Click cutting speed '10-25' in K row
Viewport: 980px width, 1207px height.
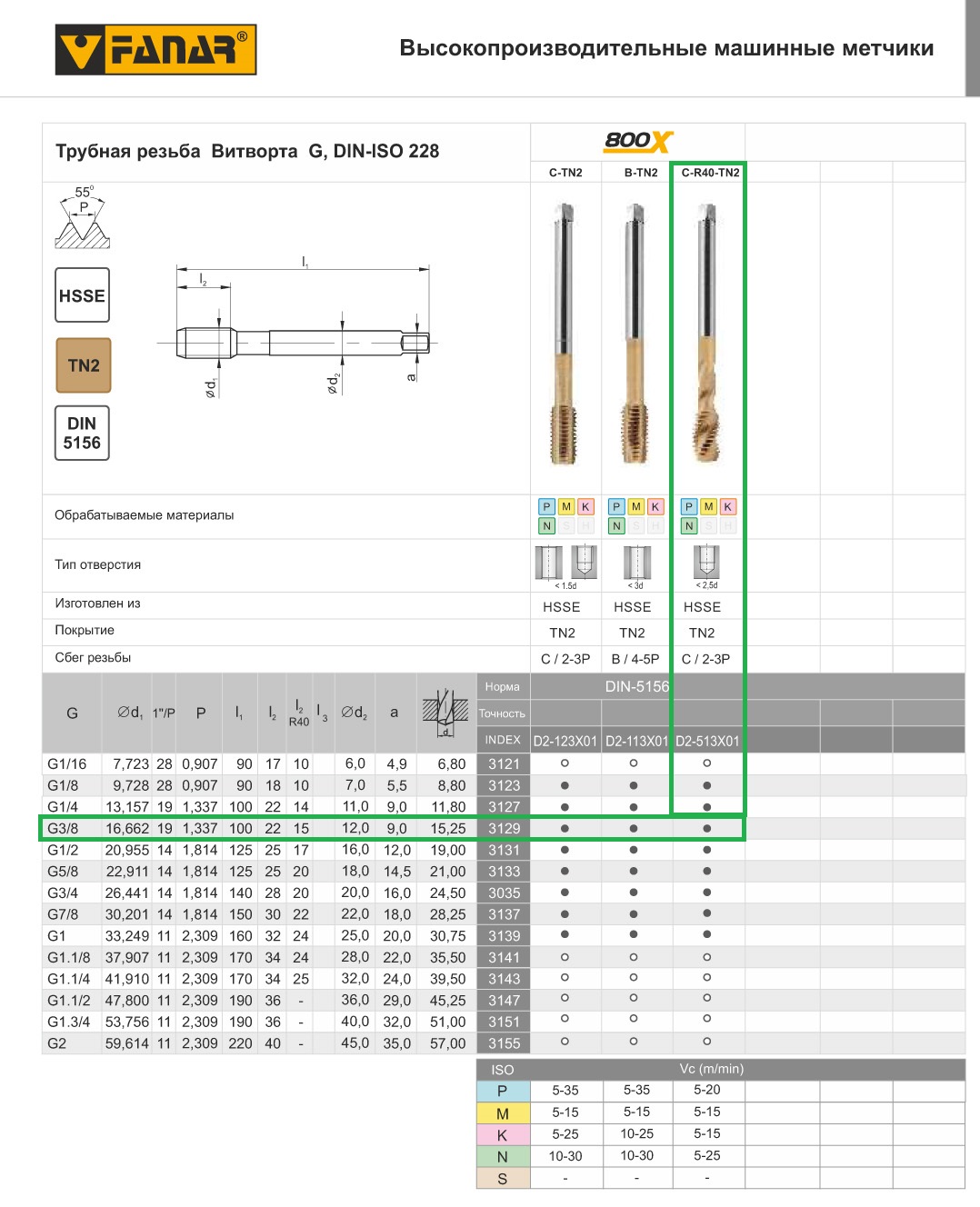pyautogui.click(x=636, y=1134)
